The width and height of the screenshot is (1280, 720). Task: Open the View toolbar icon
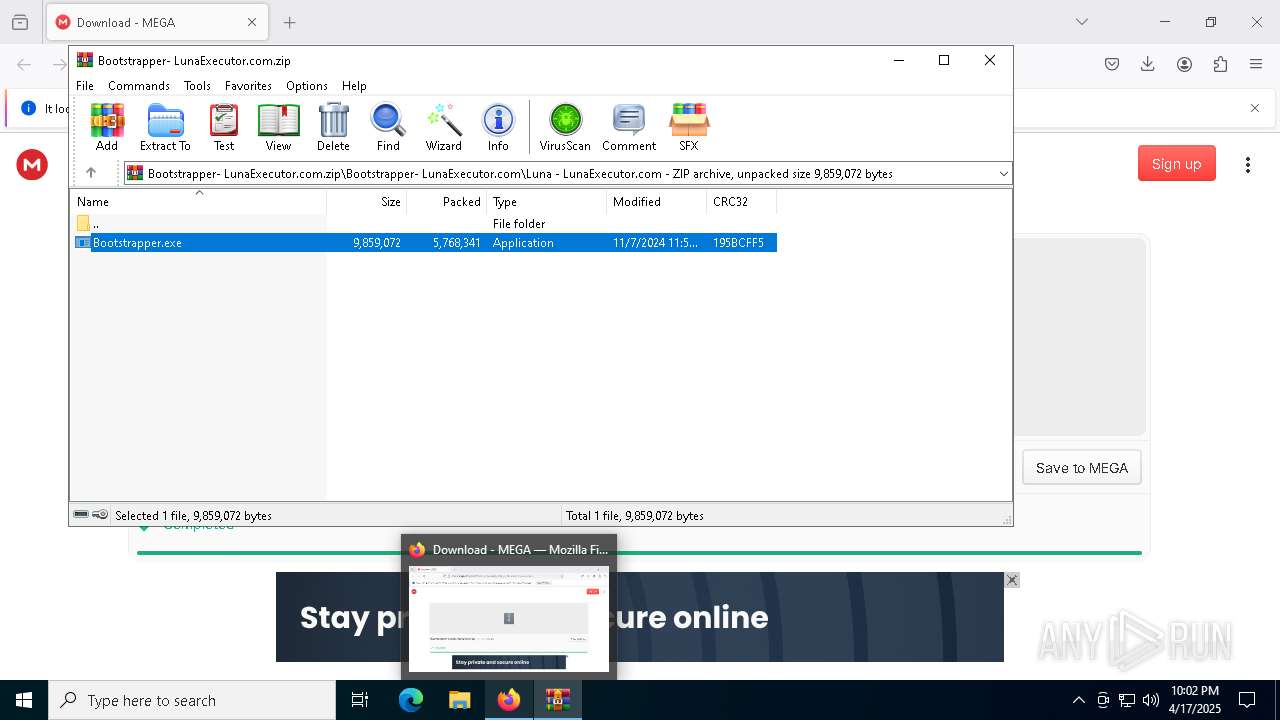(x=278, y=127)
